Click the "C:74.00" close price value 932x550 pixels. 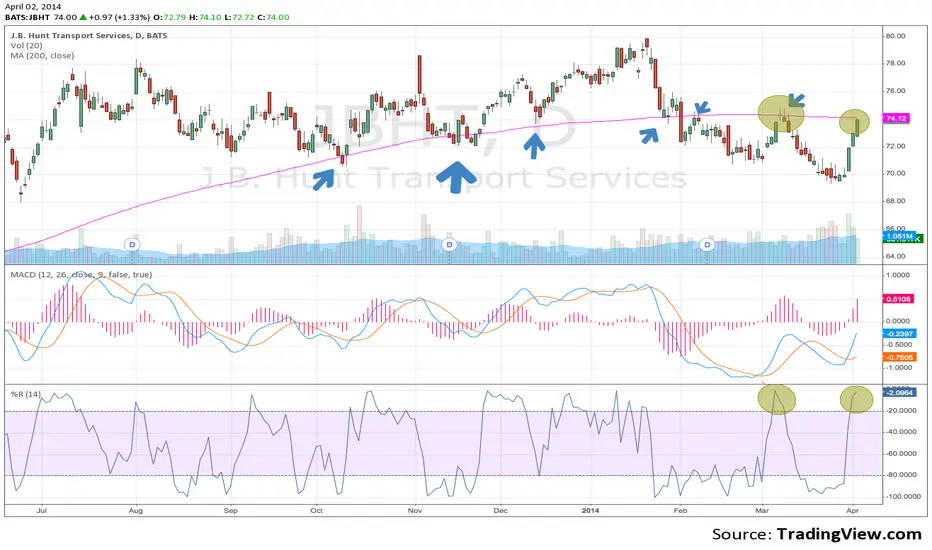273,17
